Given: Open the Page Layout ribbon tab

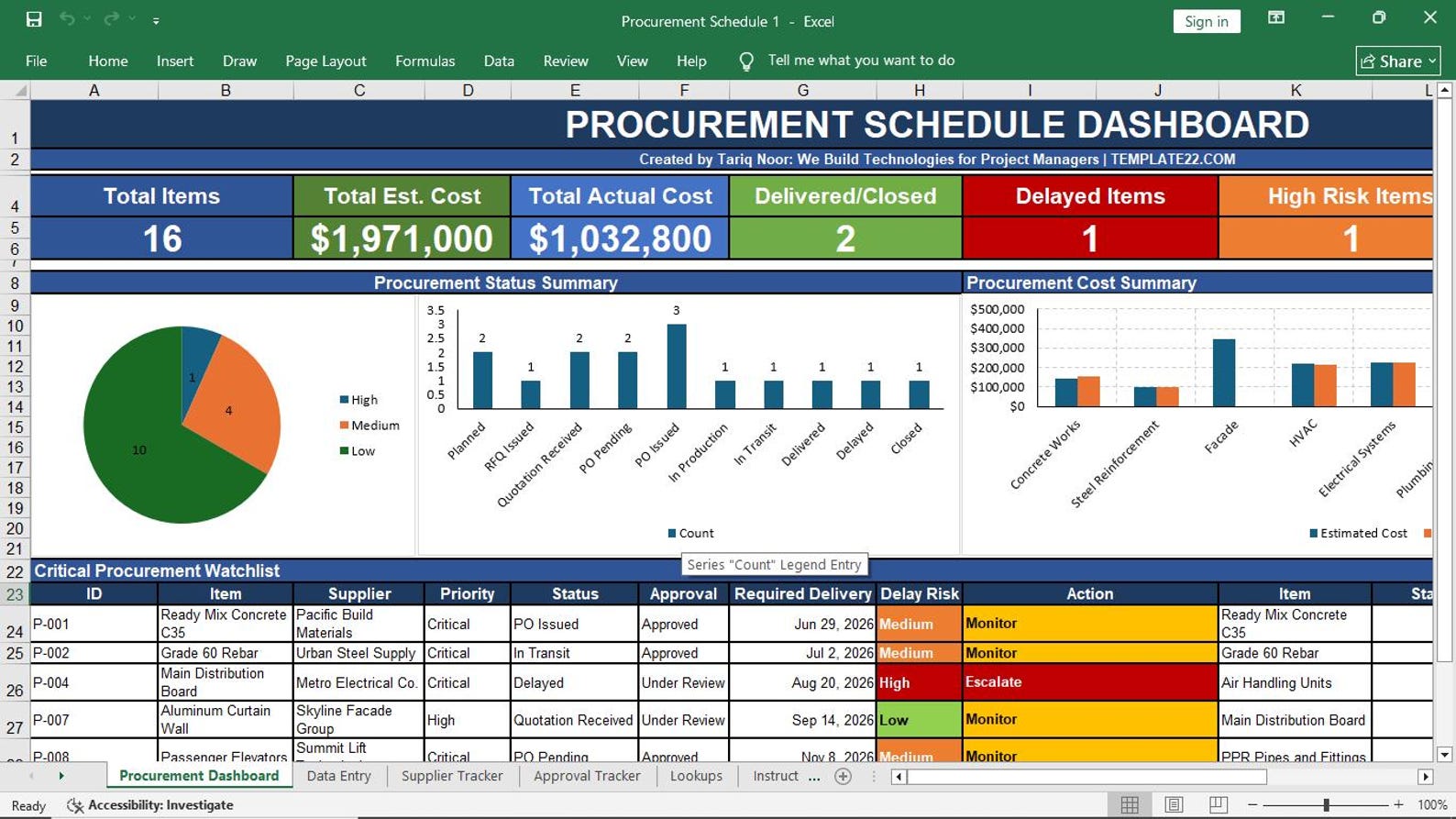Looking at the screenshot, I should coord(325,61).
